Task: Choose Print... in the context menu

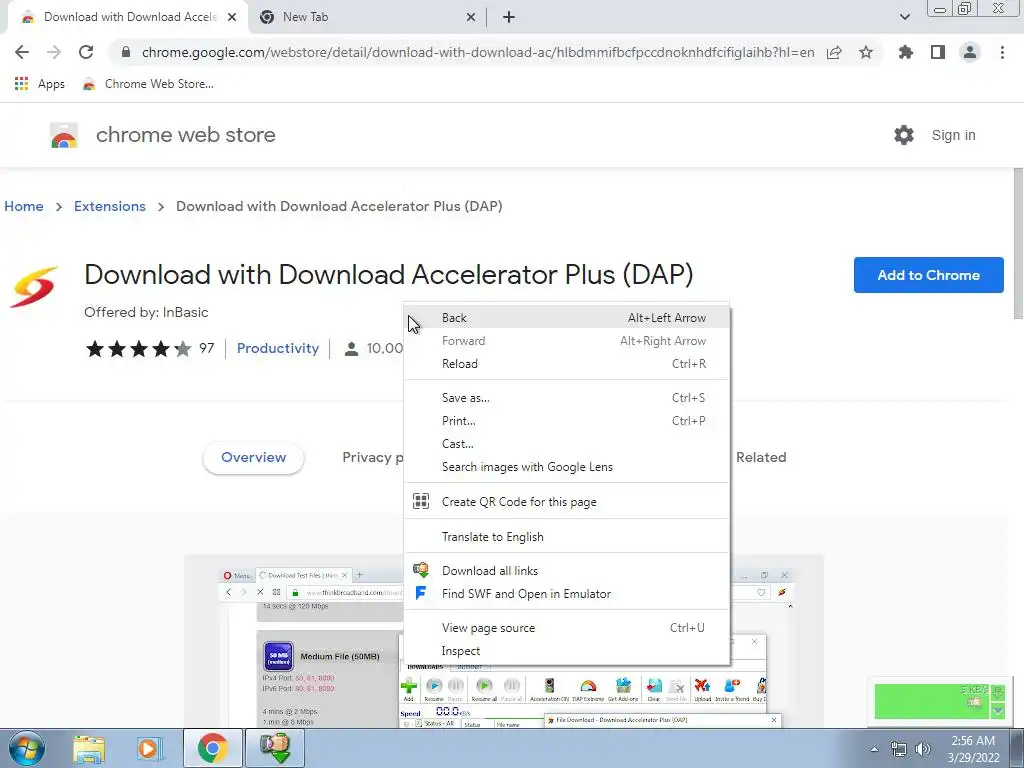Action: coord(566,421)
